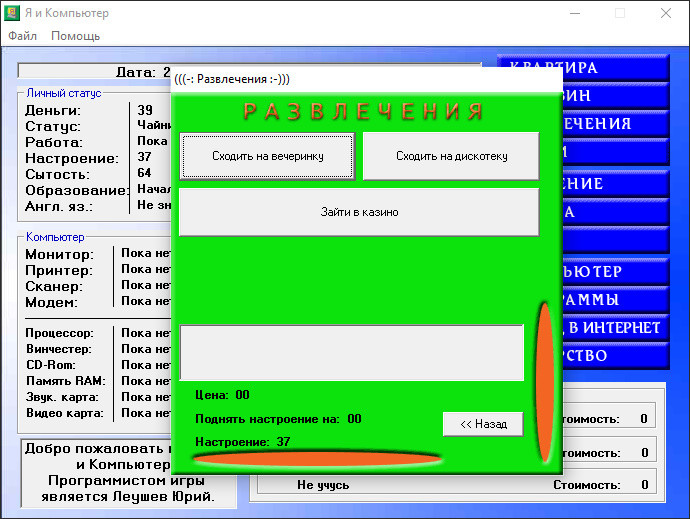
Task: Select Зайти в казино
Action: 359,212
